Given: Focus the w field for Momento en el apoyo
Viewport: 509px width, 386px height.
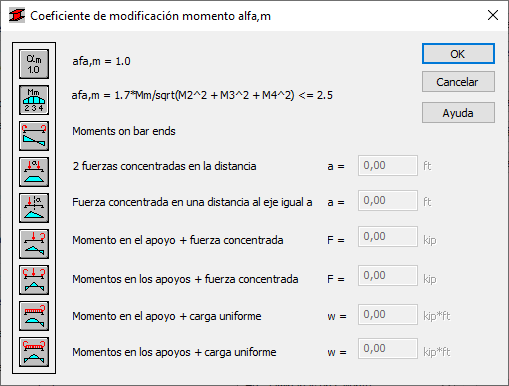Looking at the screenshot, I should coord(388,314).
